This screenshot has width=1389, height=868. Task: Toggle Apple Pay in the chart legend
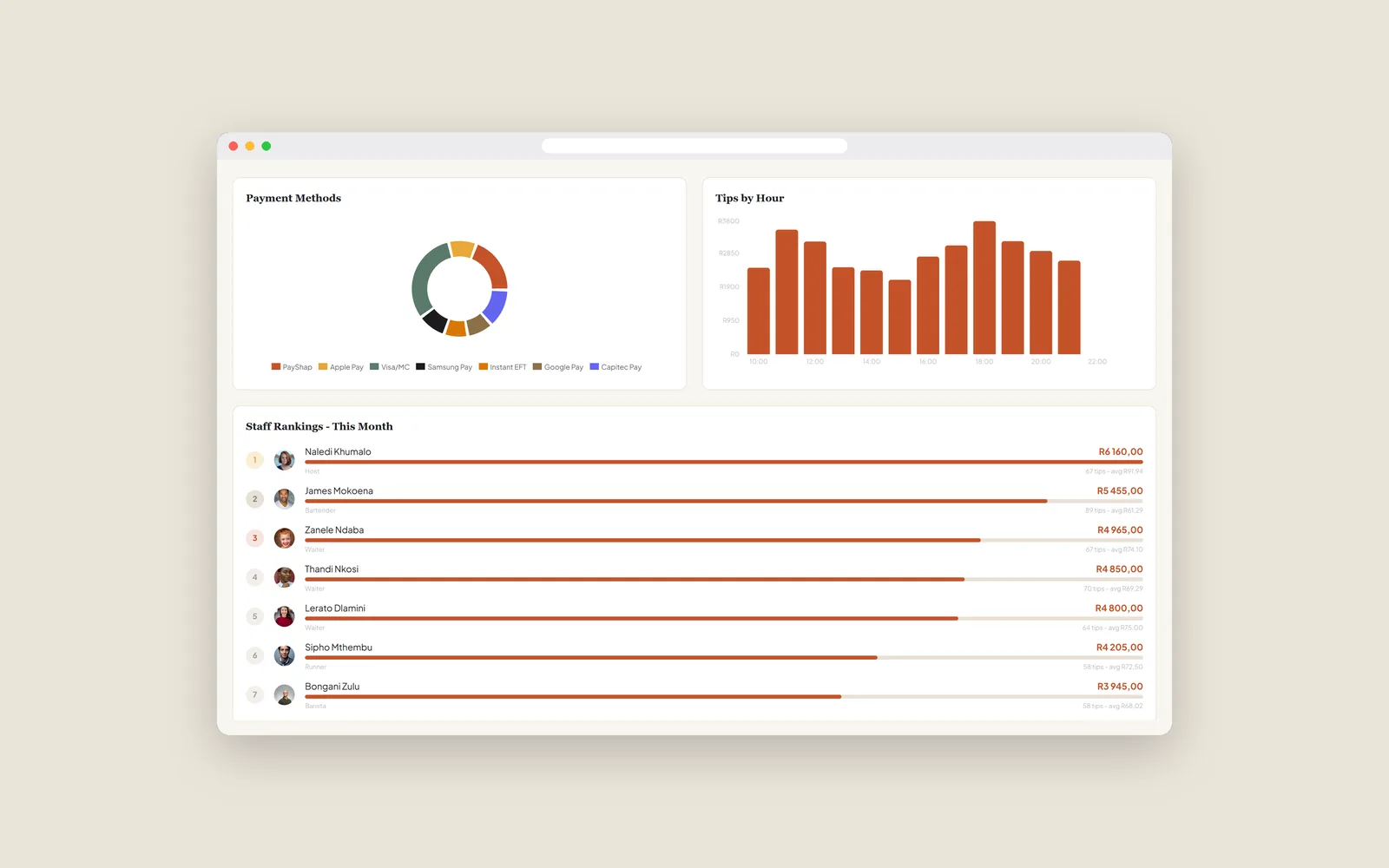tap(341, 367)
